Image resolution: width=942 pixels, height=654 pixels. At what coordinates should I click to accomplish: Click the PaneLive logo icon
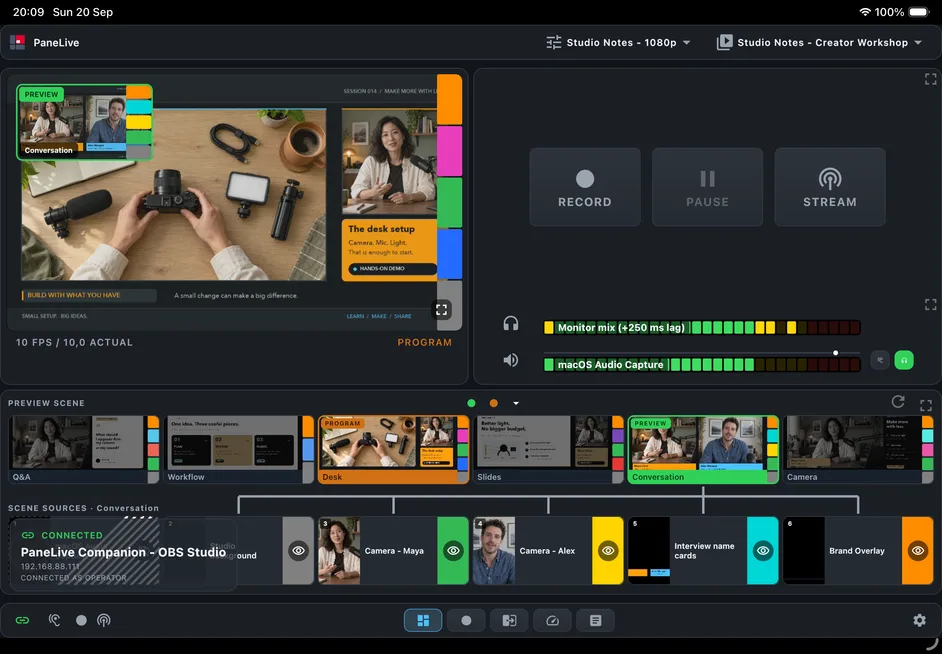click(x=17, y=43)
